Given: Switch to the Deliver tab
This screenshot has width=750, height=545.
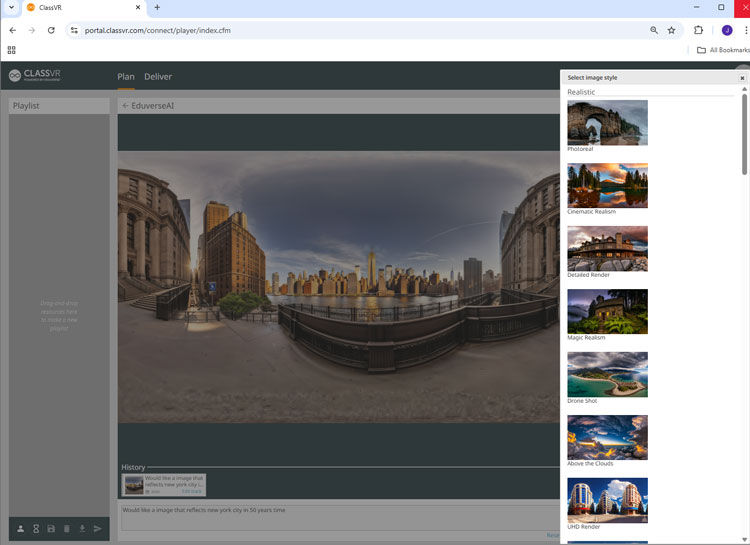Looking at the screenshot, I should click(x=158, y=77).
